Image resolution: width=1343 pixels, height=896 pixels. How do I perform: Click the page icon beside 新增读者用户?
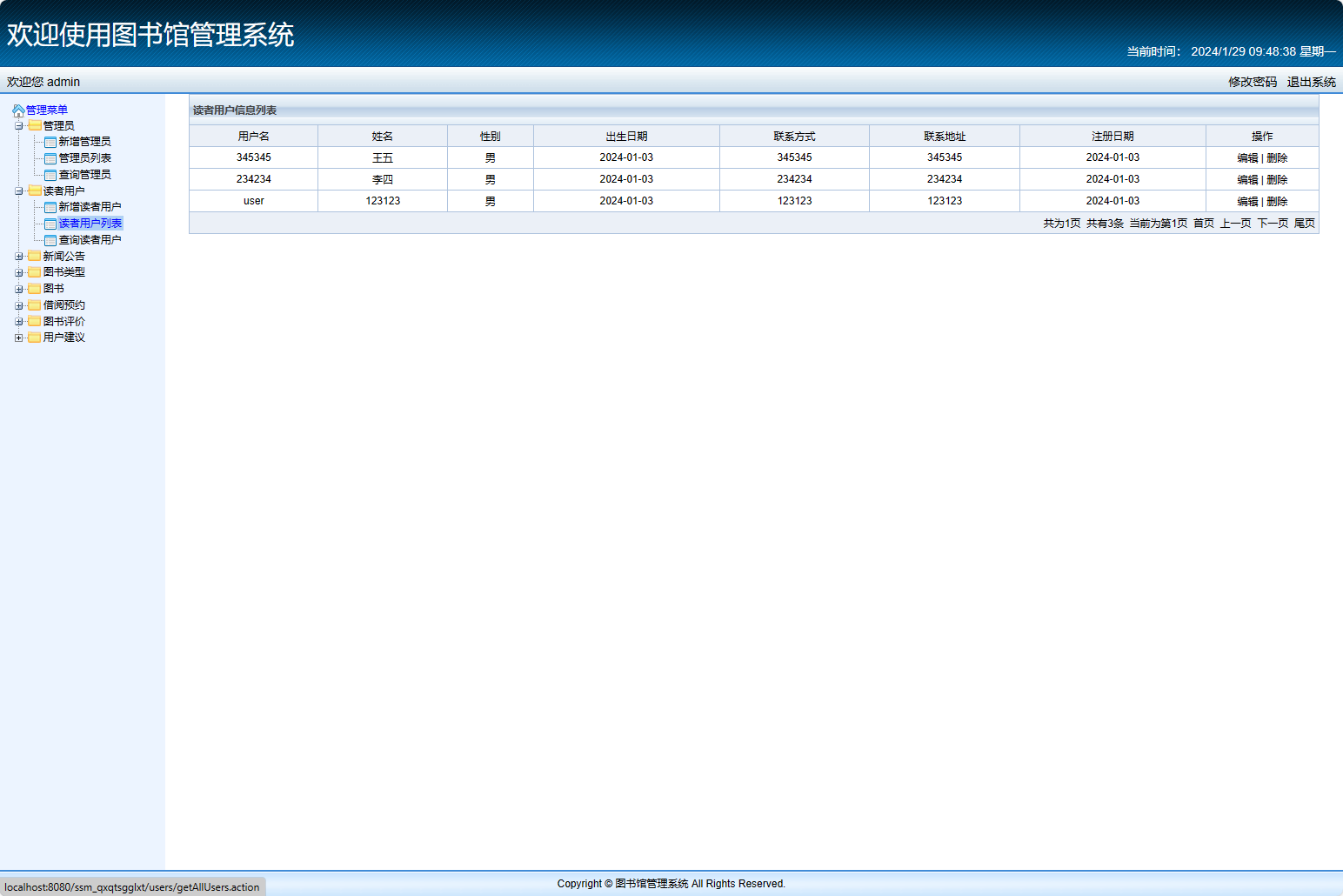tap(50, 208)
